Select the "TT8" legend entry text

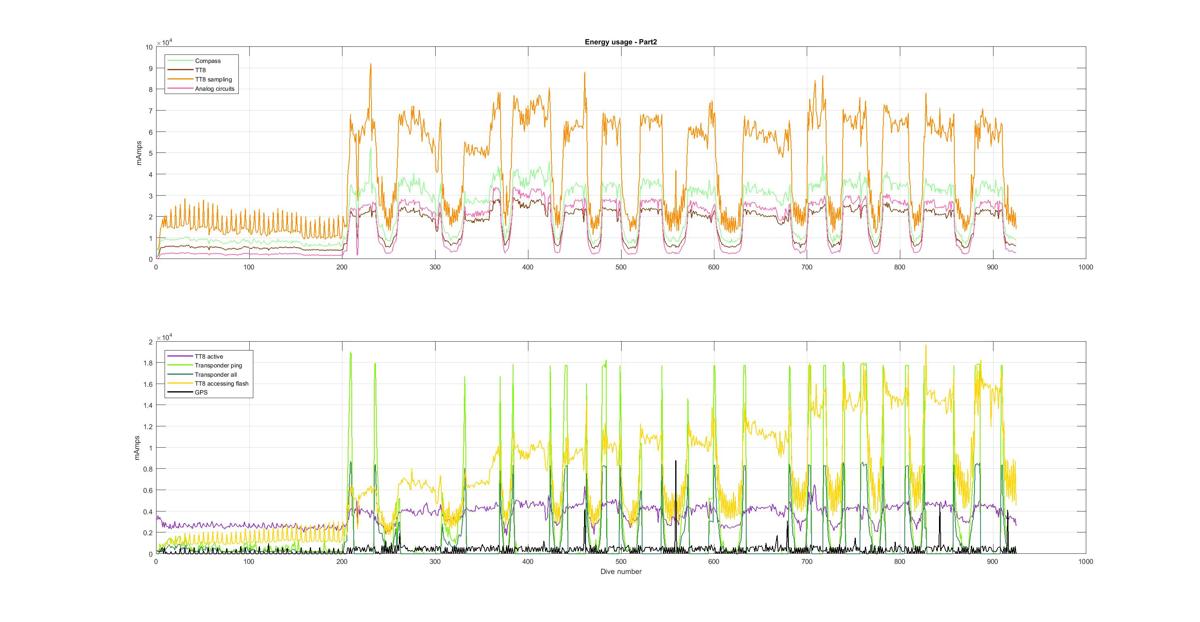tap(201, 69)
